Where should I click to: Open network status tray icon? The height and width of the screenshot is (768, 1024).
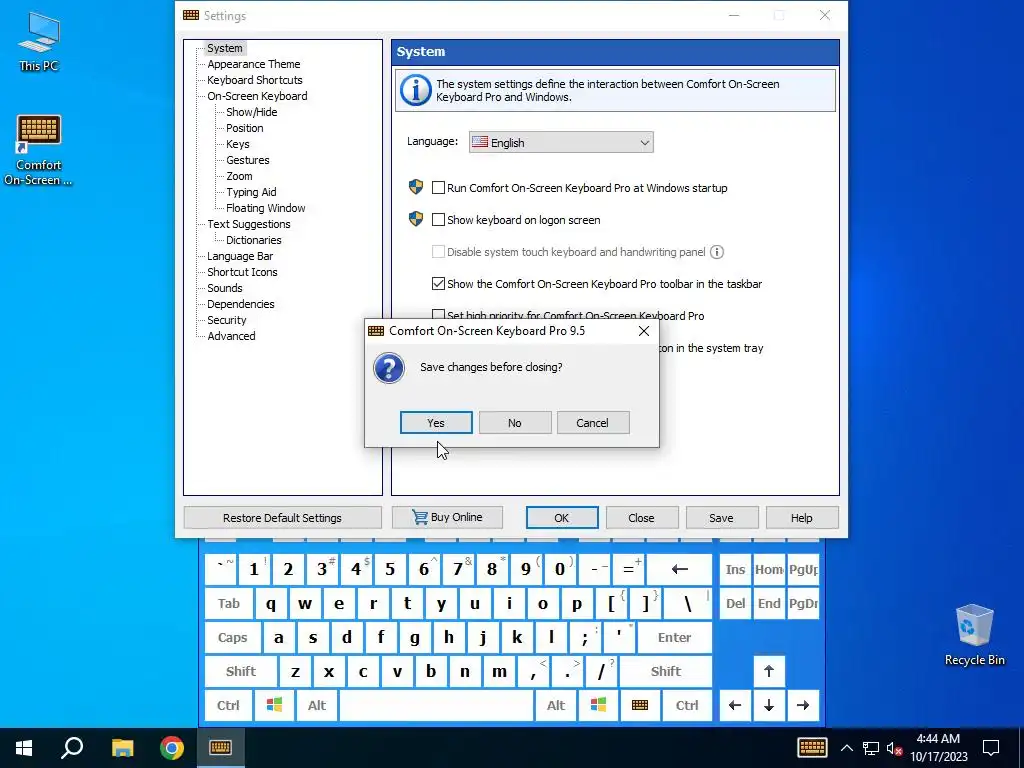pyautogui.click(x=871, y=748)
